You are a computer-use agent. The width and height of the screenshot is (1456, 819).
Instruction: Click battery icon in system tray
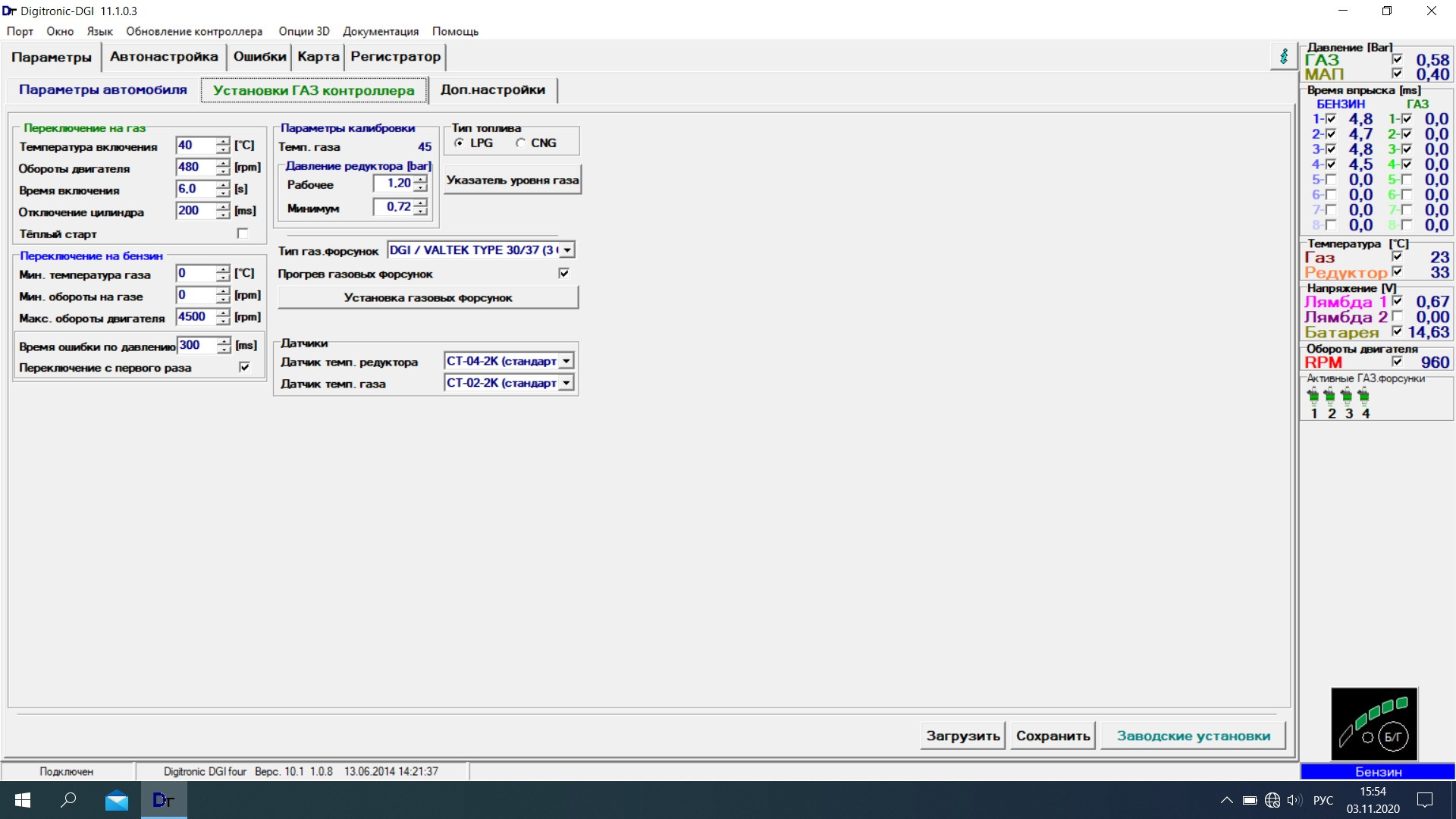[1250, 800]
